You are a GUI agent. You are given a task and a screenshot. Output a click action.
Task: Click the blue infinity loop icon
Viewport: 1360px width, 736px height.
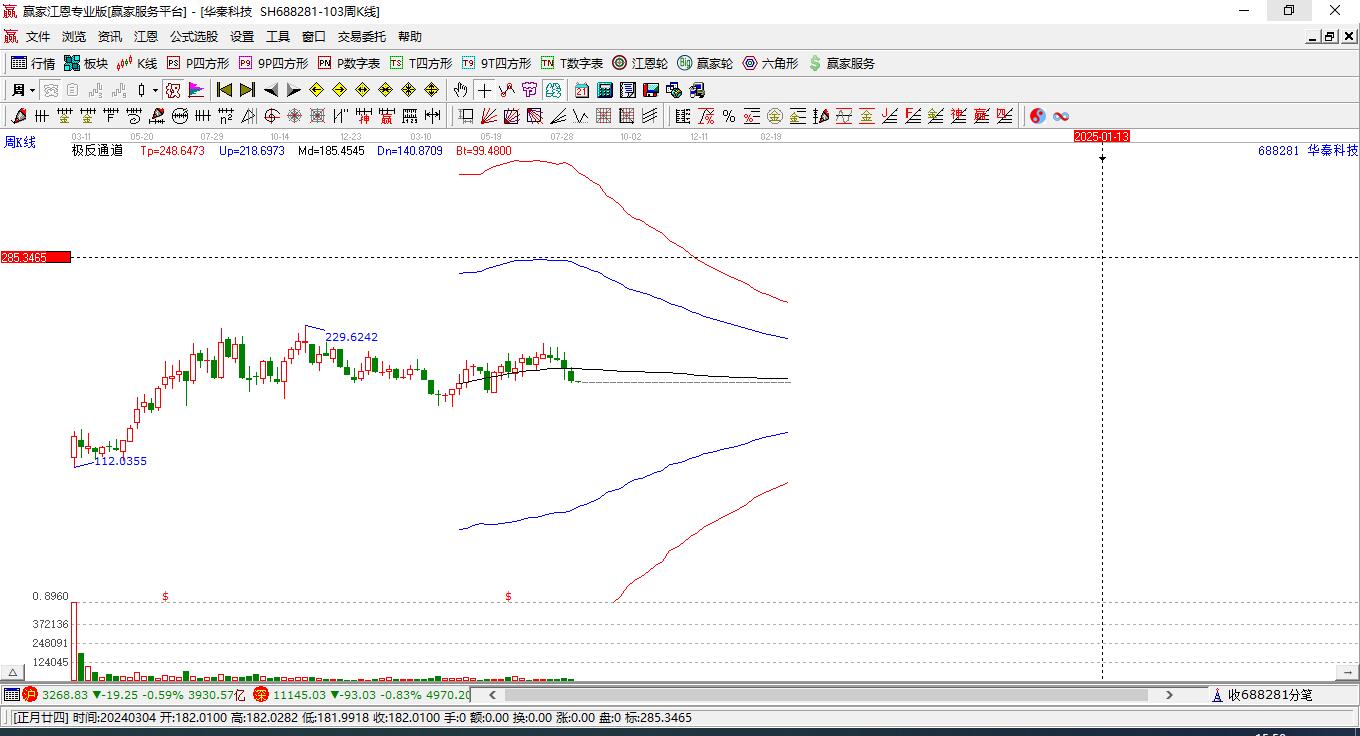point(1061,116)
